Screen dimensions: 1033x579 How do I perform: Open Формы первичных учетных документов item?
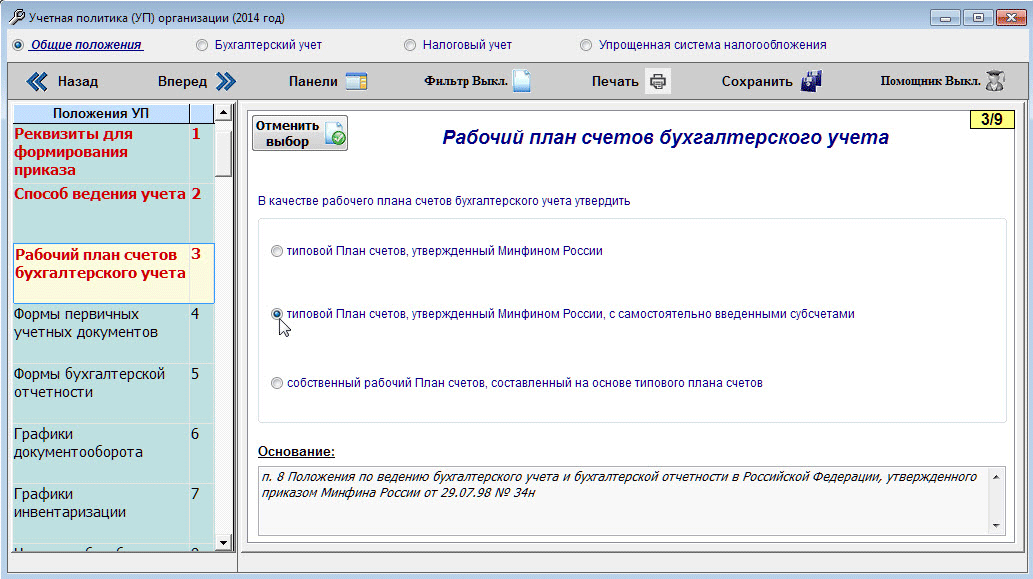113,333
